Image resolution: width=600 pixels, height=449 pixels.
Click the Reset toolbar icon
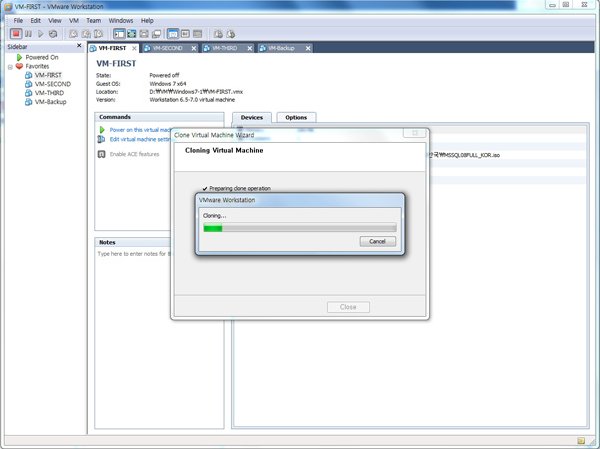53,34
